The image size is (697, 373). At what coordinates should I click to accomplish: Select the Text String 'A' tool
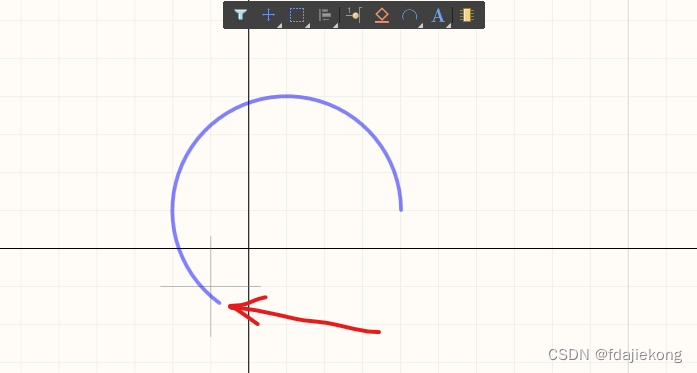[438, 16]
